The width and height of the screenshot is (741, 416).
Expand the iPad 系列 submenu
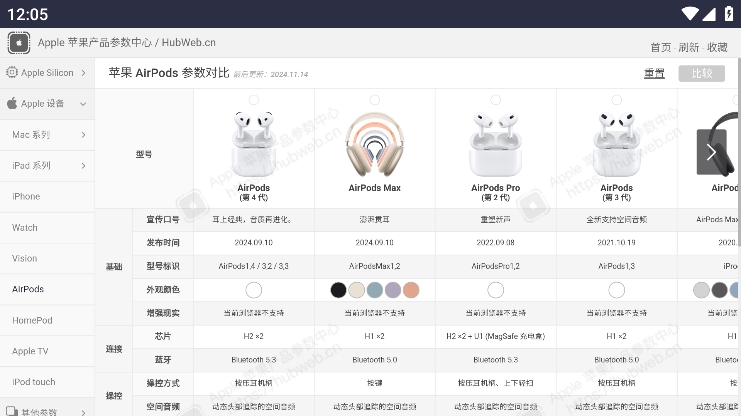tap(82, 166)
